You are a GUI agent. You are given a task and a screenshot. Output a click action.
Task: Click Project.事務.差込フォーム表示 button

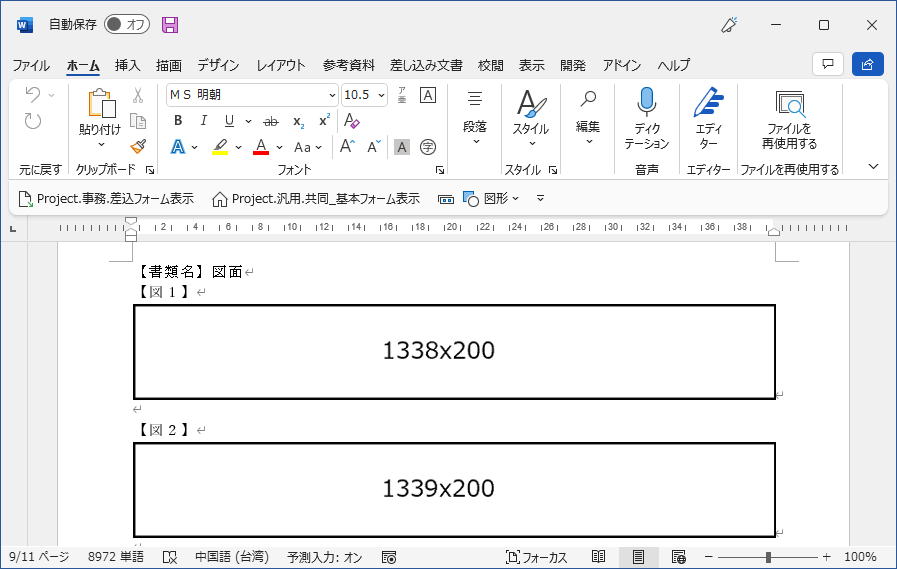tap(107, 199)
